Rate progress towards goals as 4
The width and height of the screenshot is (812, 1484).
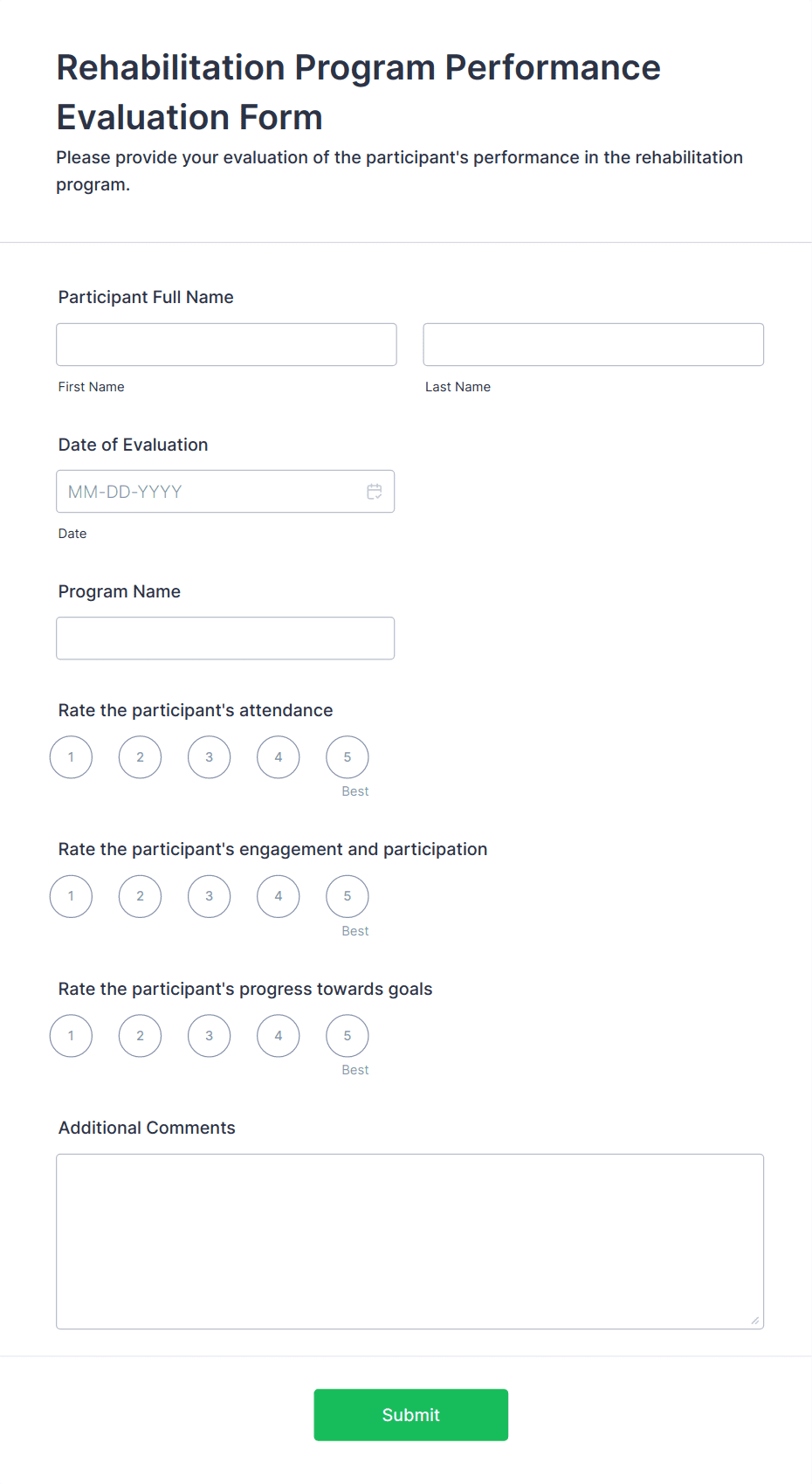(x=278, y=1035)
